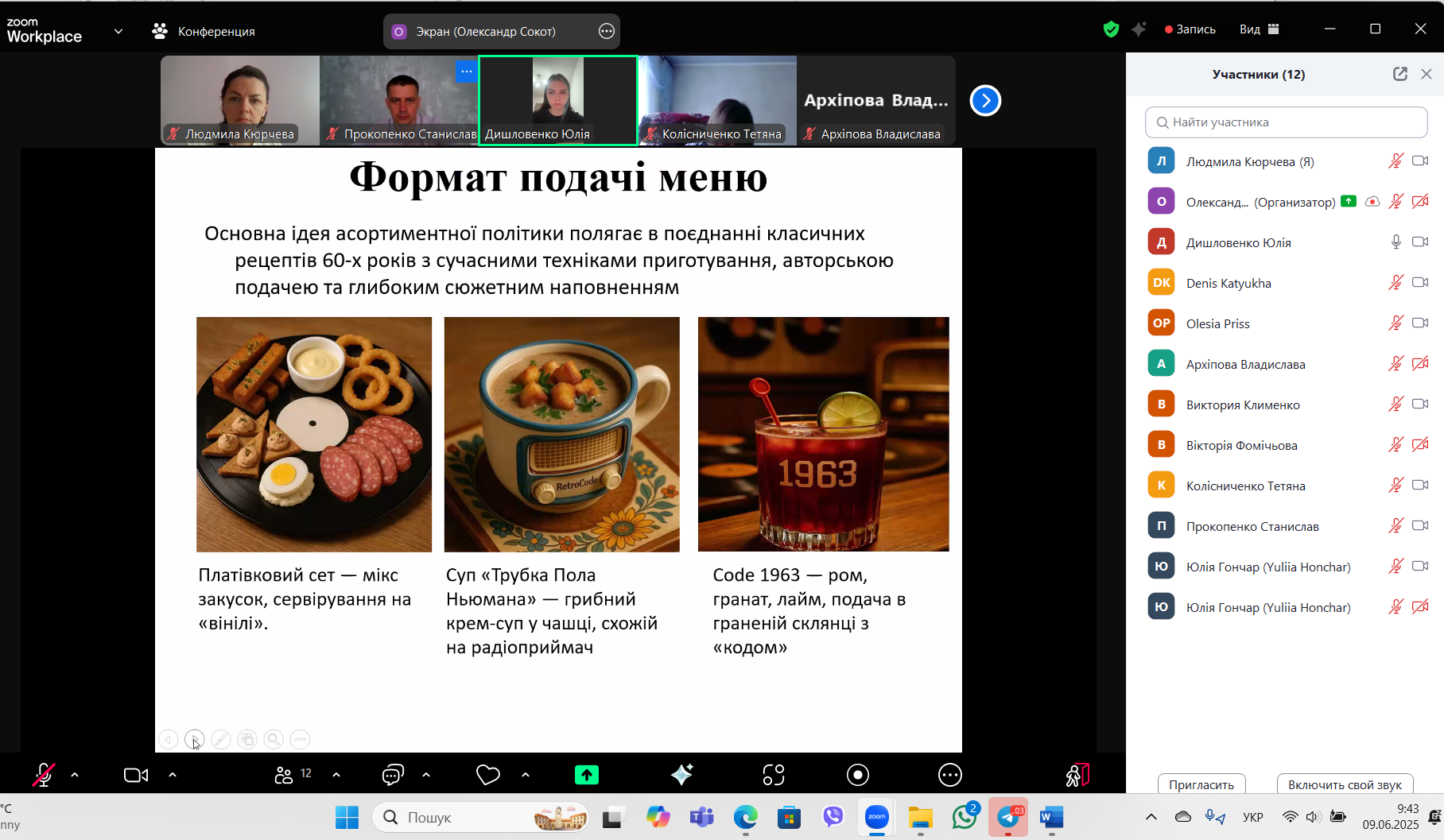
Task: Open the Chat icon in toolbar
Action: [393, 775]
